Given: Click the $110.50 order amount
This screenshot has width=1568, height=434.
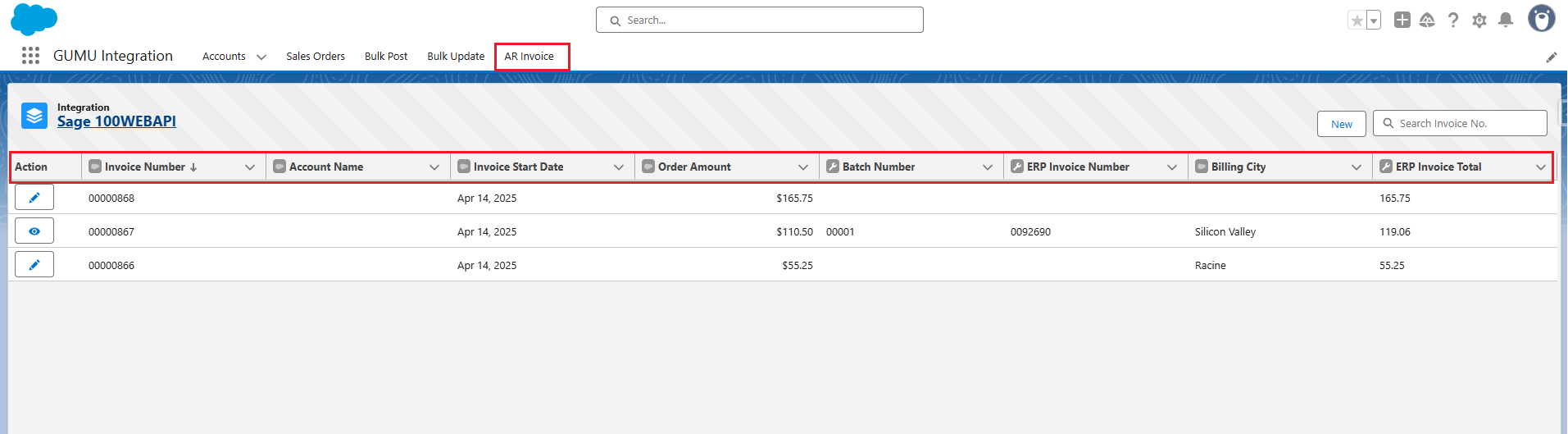Looking at the screenshot, I should [794, 232].
